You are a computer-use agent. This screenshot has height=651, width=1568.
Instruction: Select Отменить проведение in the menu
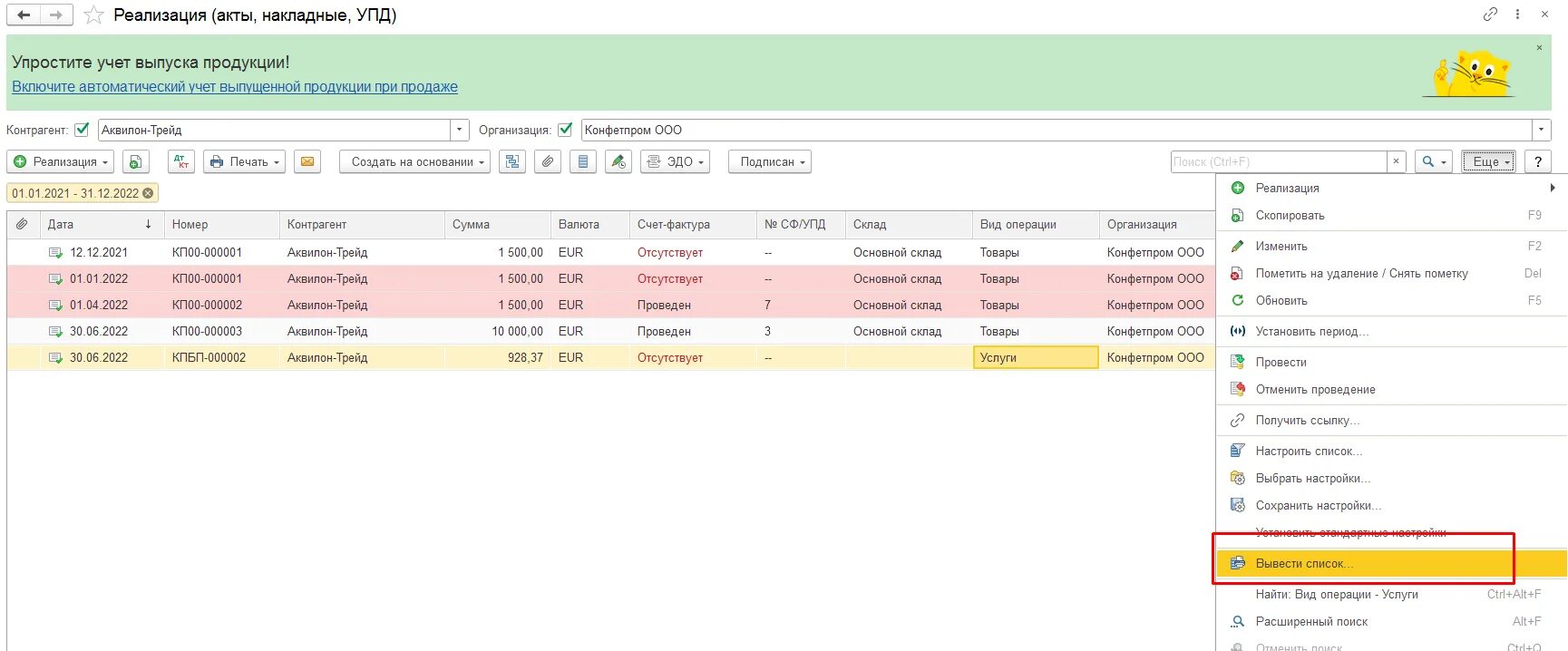coord(1391,389)
